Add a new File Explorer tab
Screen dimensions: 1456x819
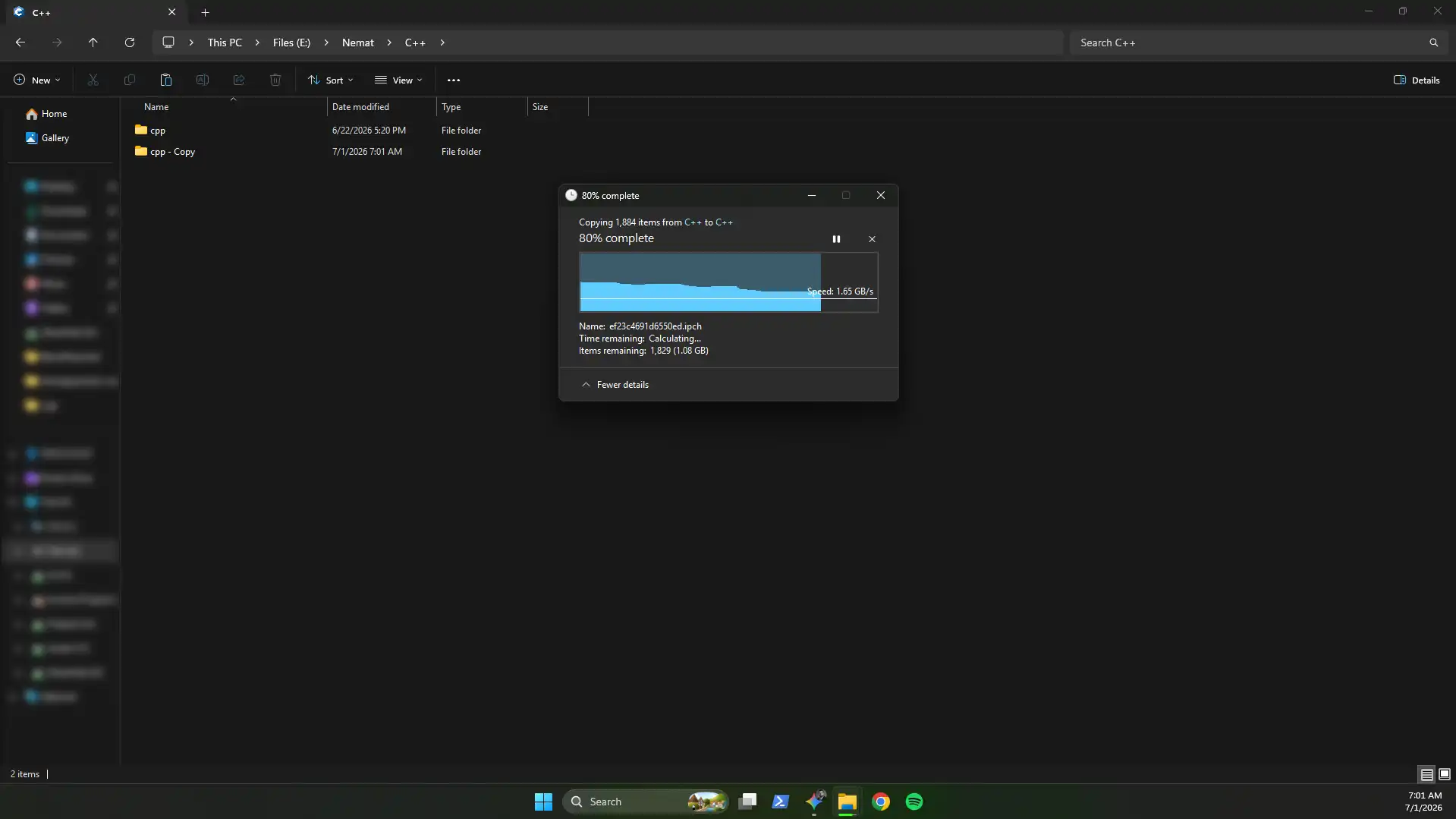click(x=205, y=12)
